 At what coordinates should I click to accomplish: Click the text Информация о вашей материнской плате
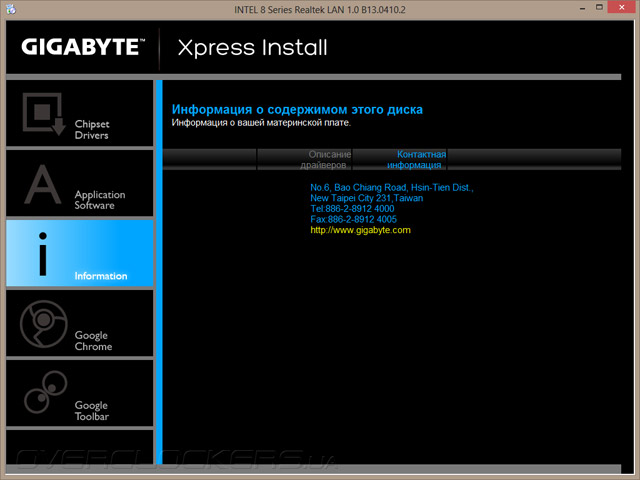tap(261, 122)
